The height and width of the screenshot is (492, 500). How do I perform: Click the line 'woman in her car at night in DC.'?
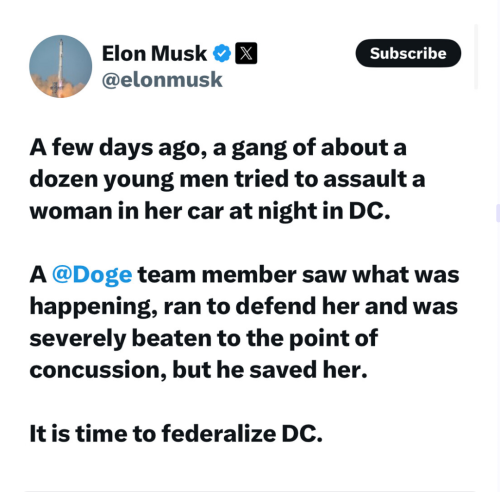(210, 211)
